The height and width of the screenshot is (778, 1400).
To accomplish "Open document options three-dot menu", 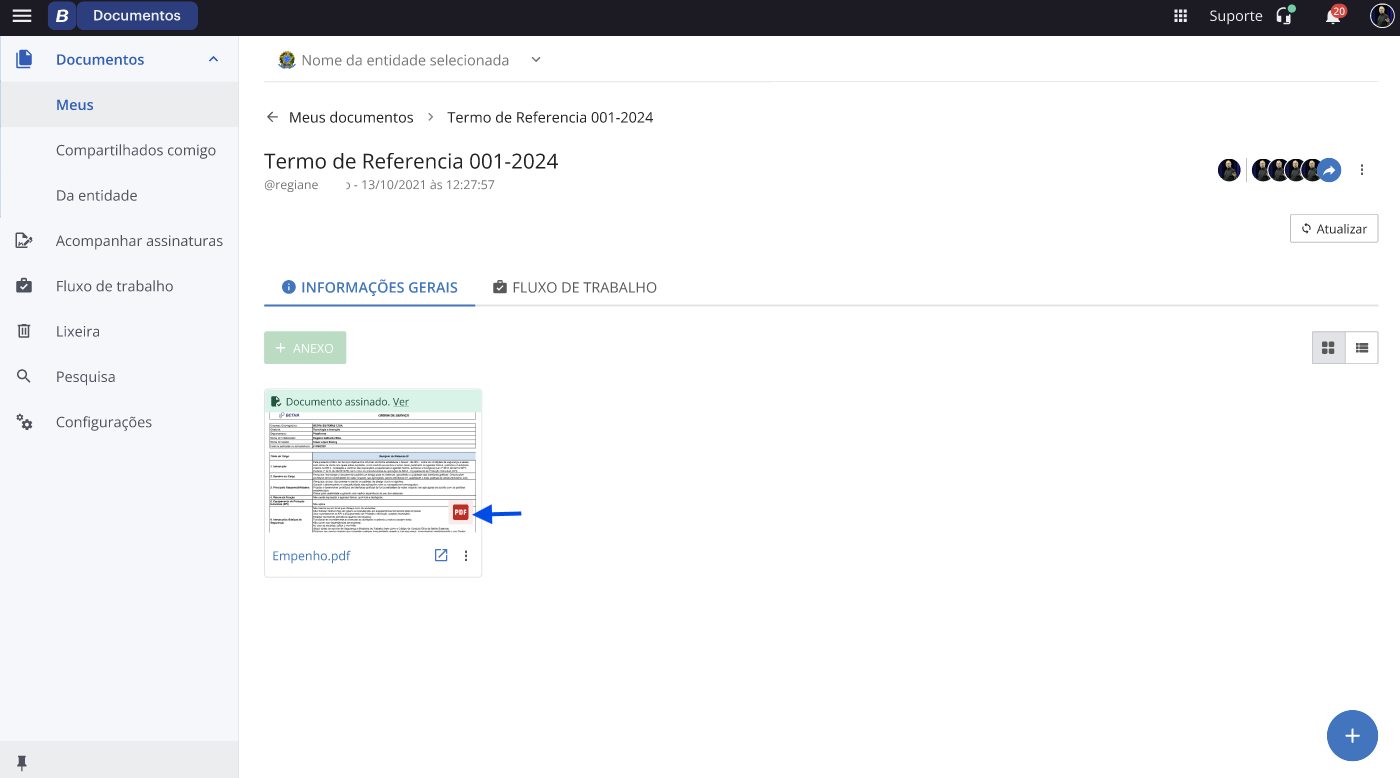I will tap(1362, 171).
